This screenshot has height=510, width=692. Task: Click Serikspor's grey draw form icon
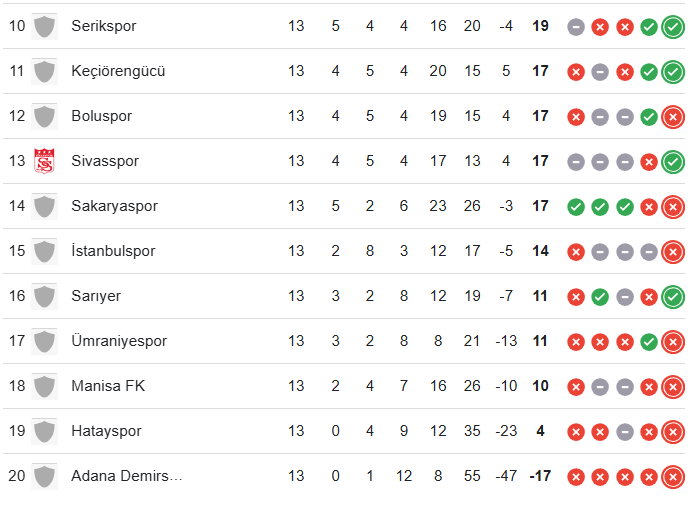[x=576, y=27]
